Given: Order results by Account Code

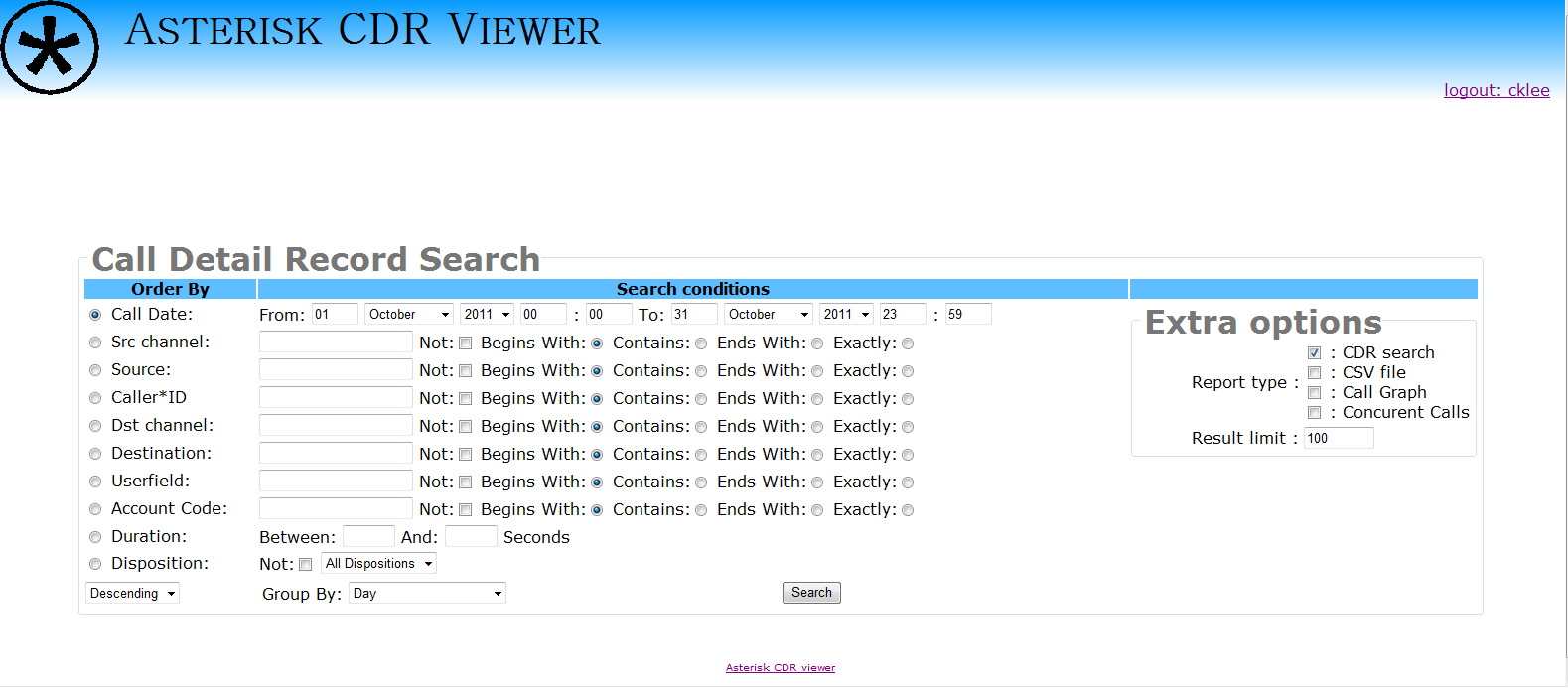Looking at the screenshot, I should pyautogui.click(x=95, y=509).
